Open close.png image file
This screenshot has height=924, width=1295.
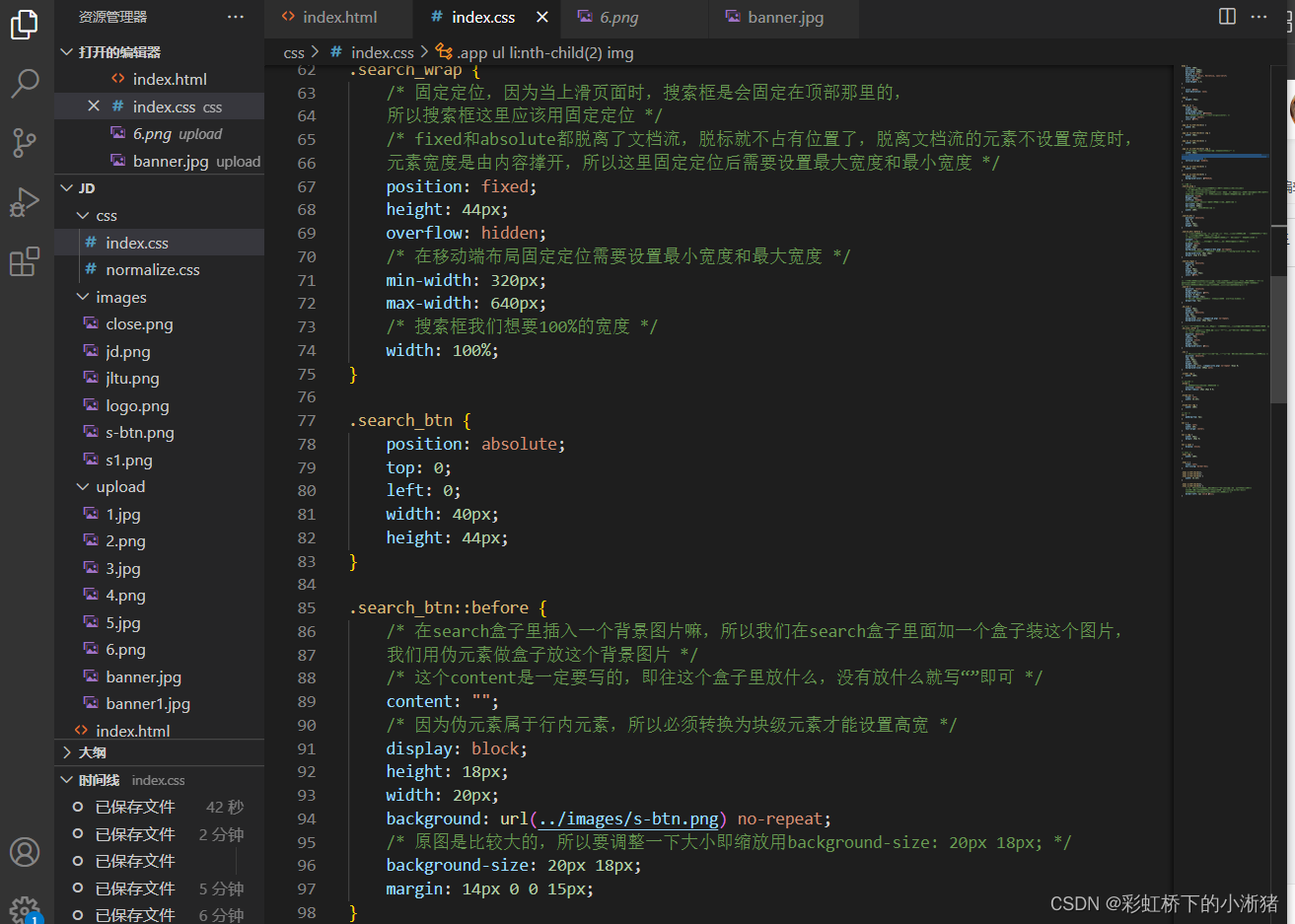159,323
